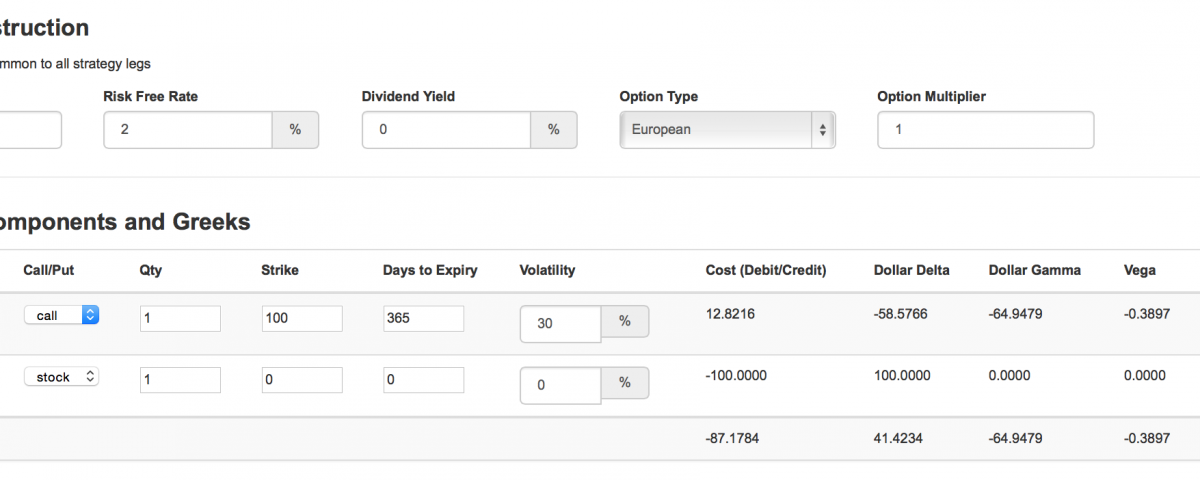Viewport: 1200px width, 480px height.
Task: Click the Dividend Yield input field
Action: pos(446,130)
